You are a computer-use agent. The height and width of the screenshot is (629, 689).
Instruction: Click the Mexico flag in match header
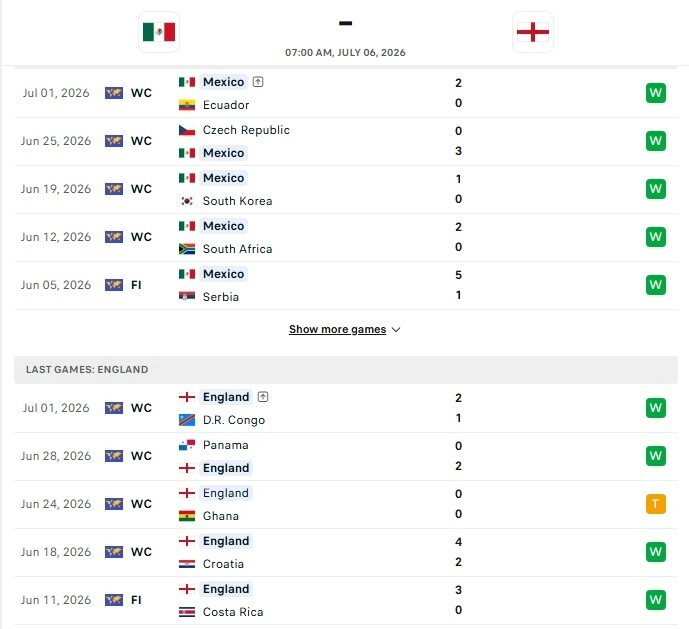pyautogui.click(x=159, y=32)
